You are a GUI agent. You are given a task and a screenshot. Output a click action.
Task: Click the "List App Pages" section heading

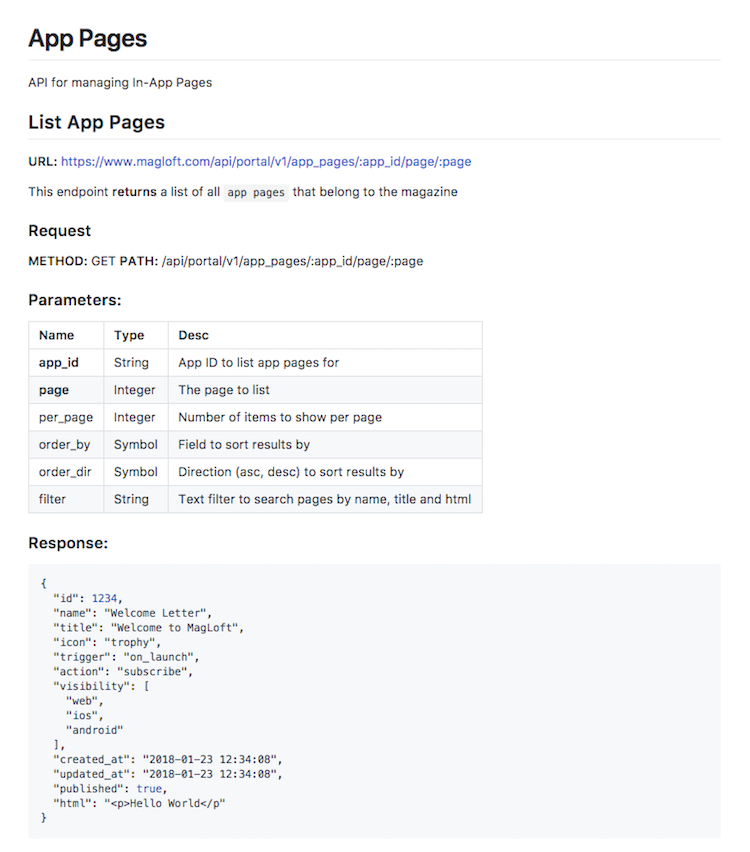(x=96, y=123)
